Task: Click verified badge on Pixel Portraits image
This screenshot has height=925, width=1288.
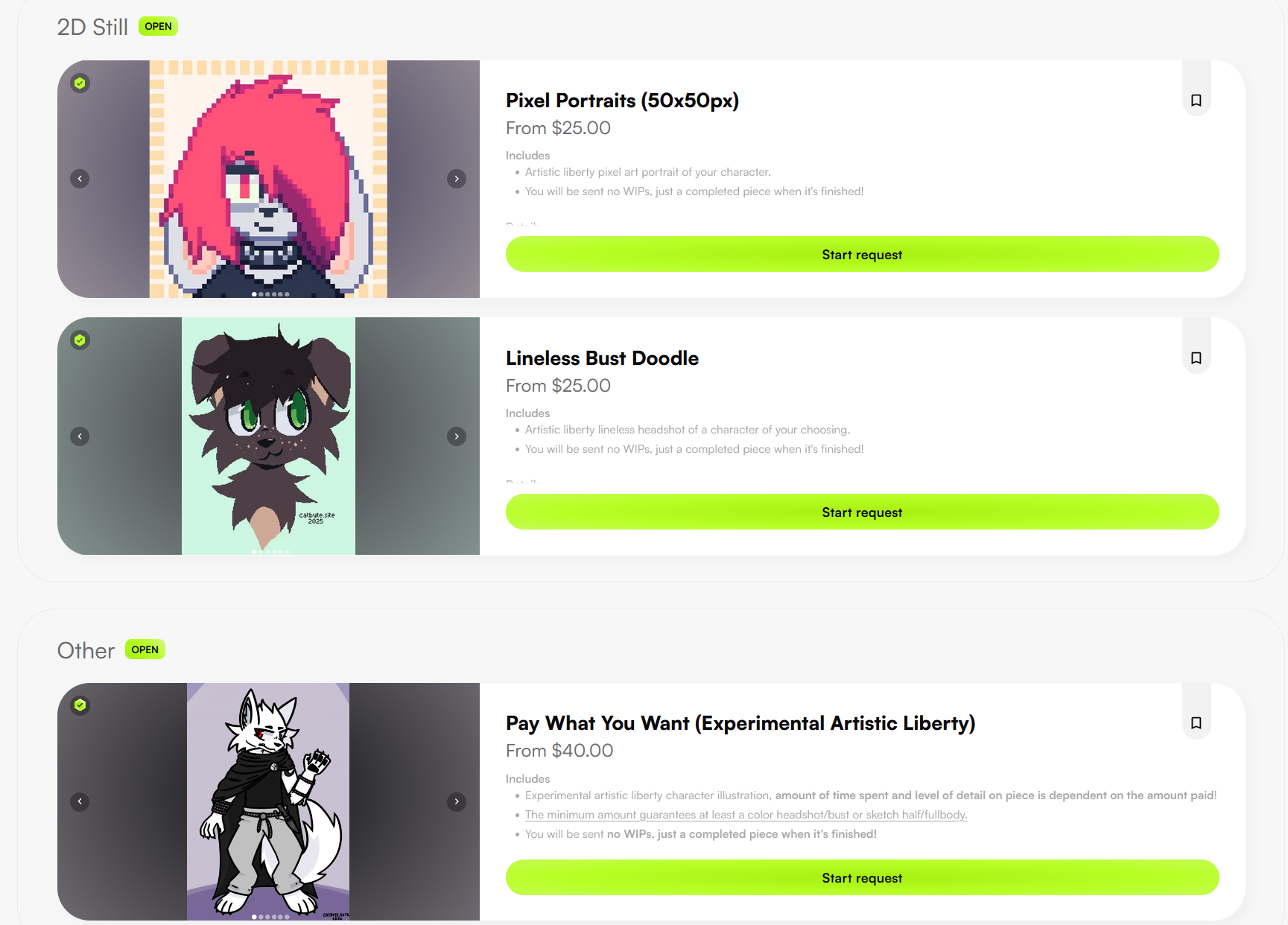Action: coord(80,83)
